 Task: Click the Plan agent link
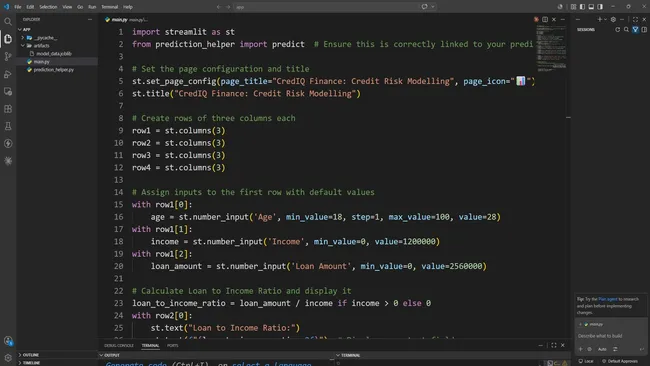(608, 299)
